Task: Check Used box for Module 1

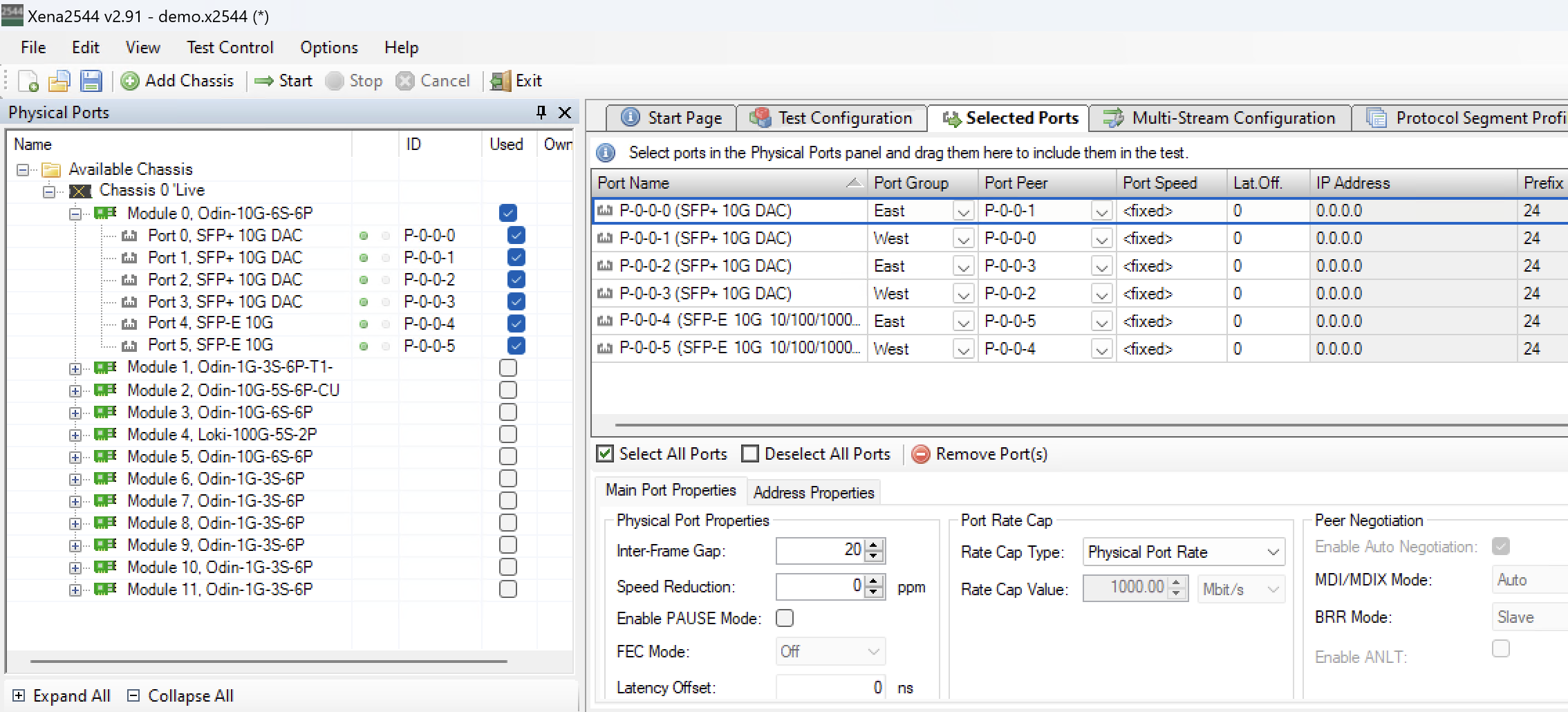Action: (508, 368)
